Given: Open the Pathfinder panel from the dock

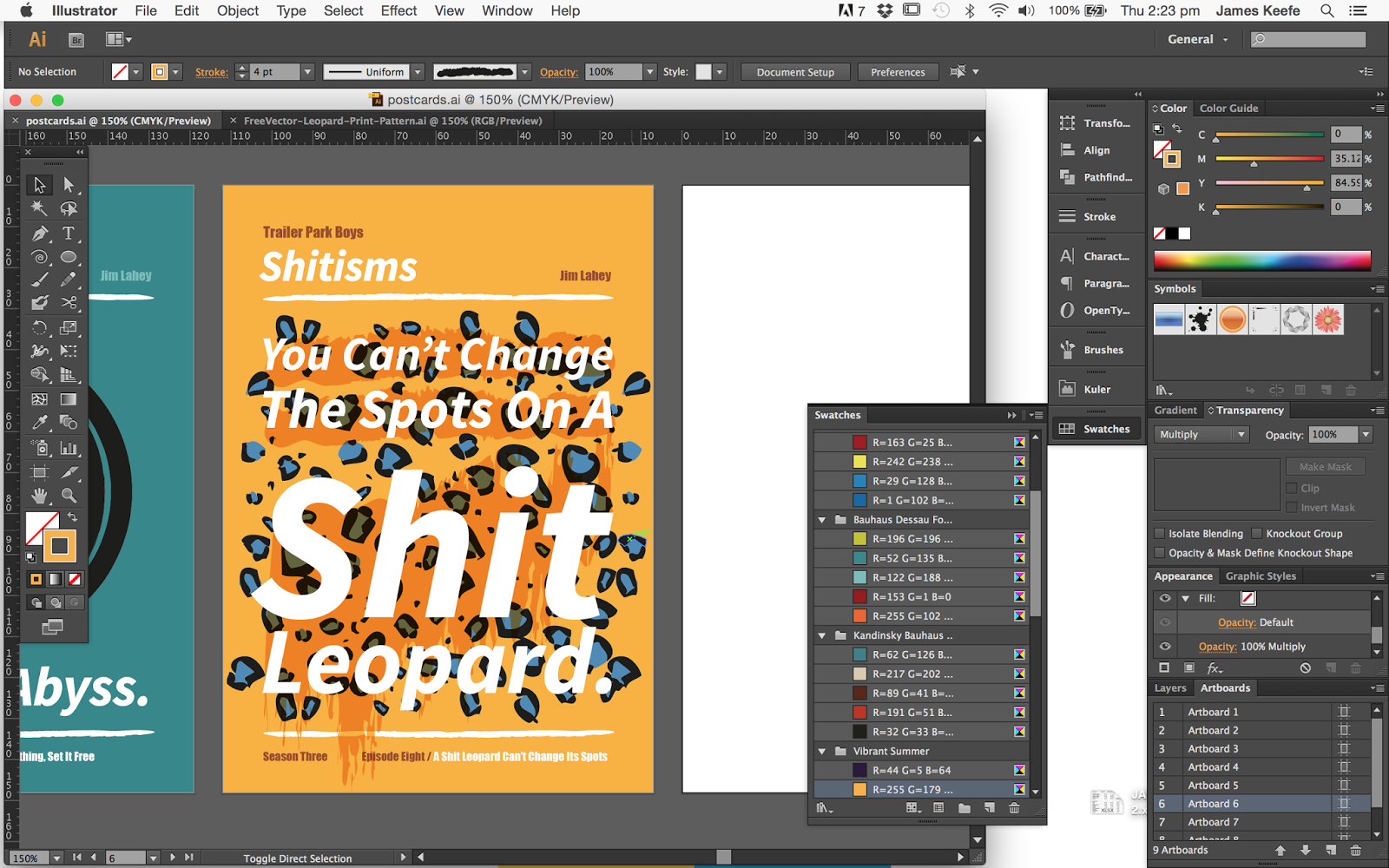Looking at the screenshot, I should [x=1096, y=177].
